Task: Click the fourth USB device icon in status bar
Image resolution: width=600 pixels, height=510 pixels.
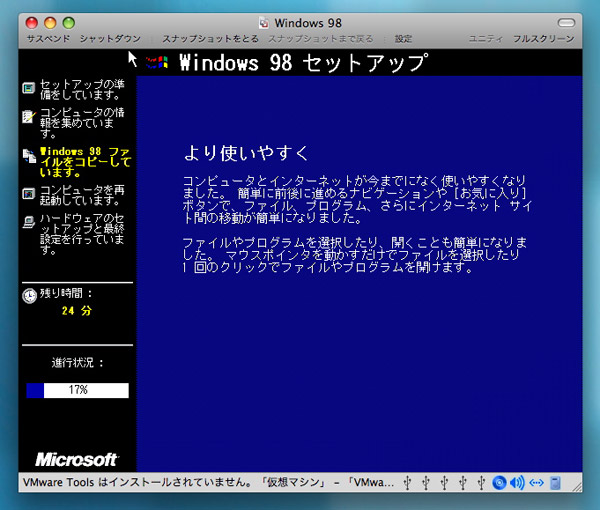Action: [463, 483]
